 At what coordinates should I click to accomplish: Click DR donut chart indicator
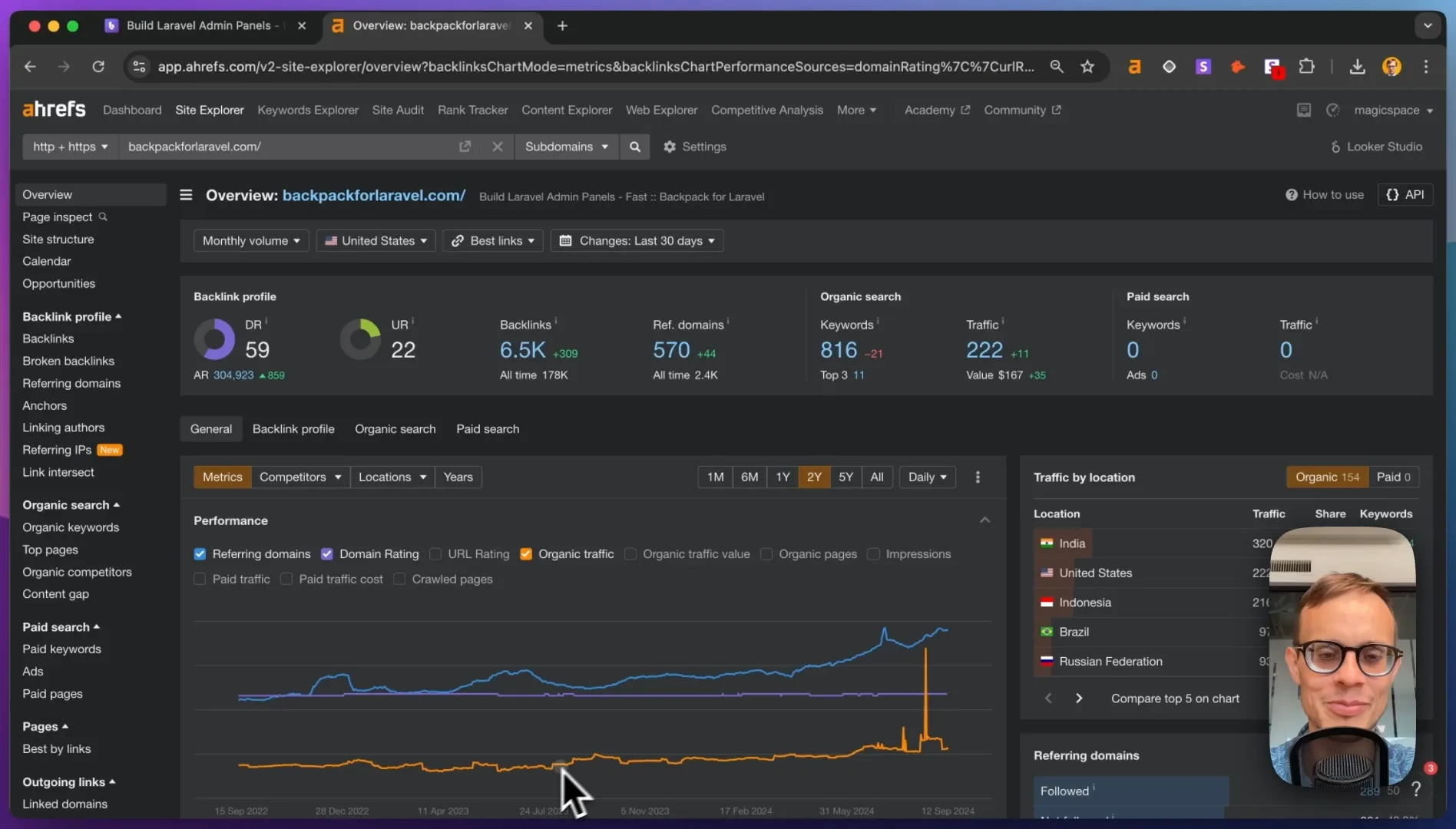(x=213, y=339)
